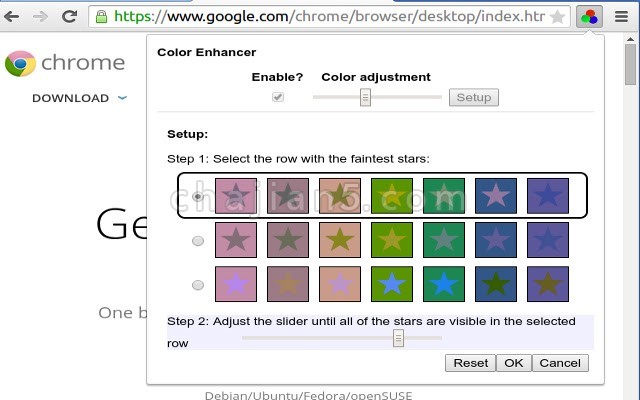The image size is (640, 400).
Task: Click 'Step 1: Select the row' instruction text
Action: (298, 159)
